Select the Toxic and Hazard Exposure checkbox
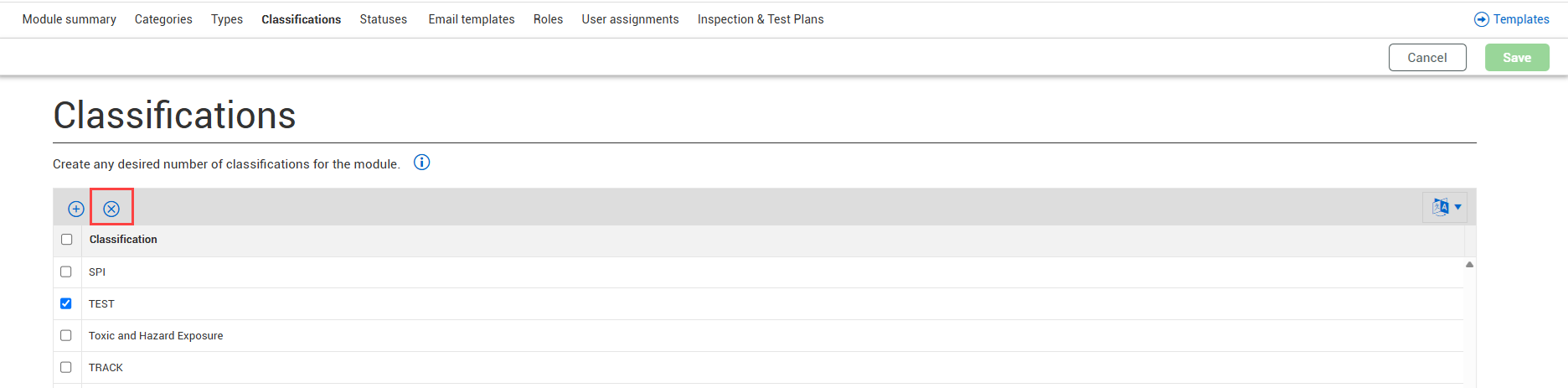The image size is (1568, 388). point(66,335)
